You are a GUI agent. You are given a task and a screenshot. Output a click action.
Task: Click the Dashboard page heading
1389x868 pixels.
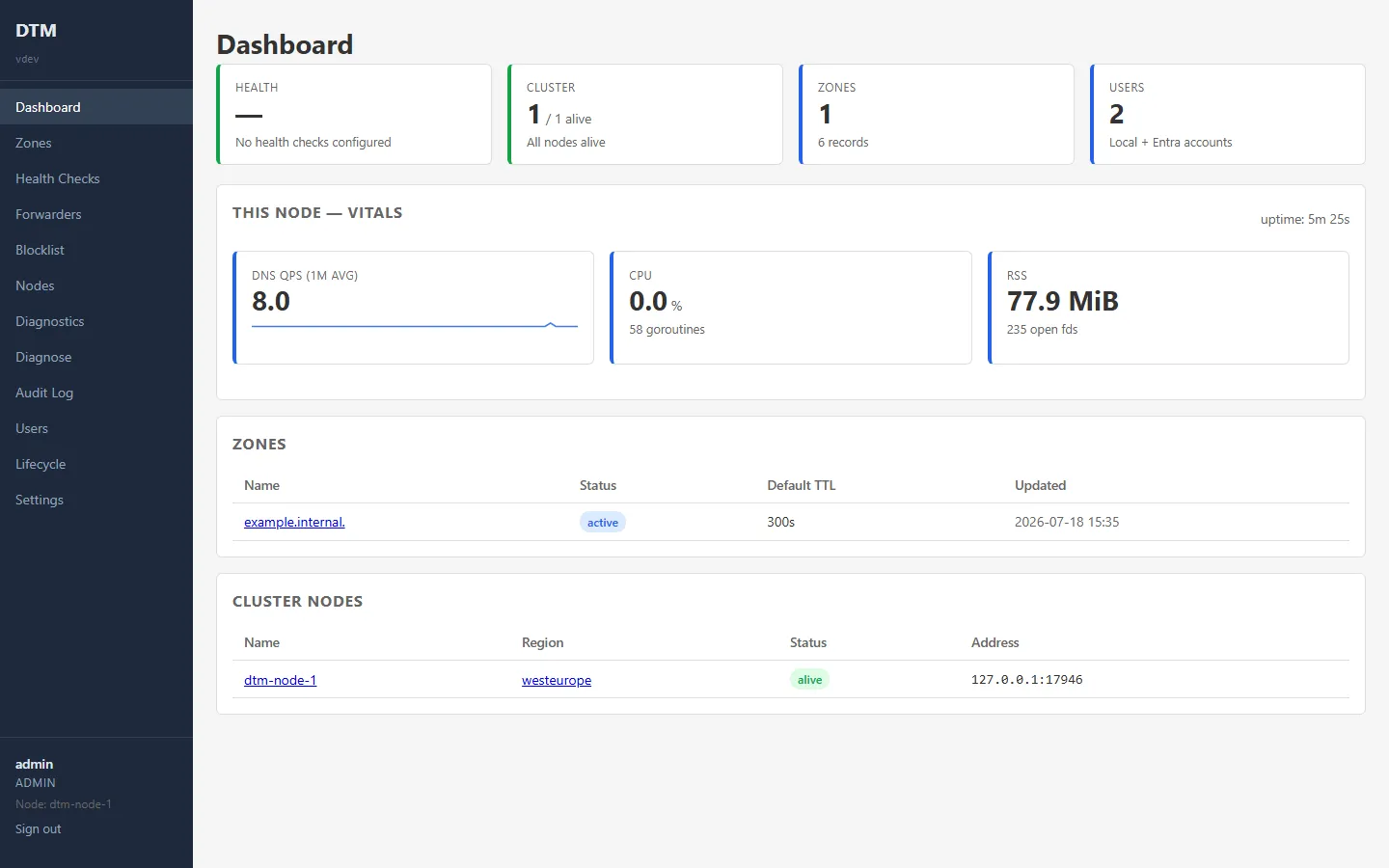pos(285,44)
